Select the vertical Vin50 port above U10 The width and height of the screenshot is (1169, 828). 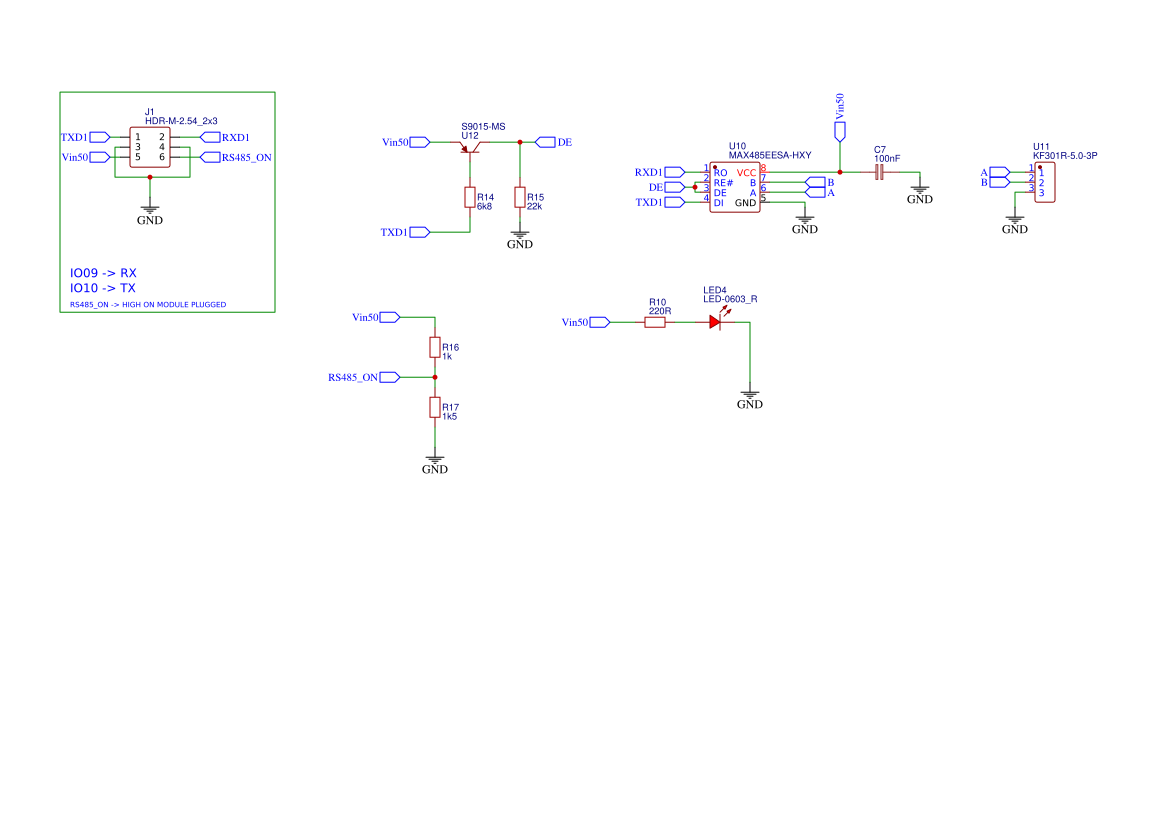point(840,132)
